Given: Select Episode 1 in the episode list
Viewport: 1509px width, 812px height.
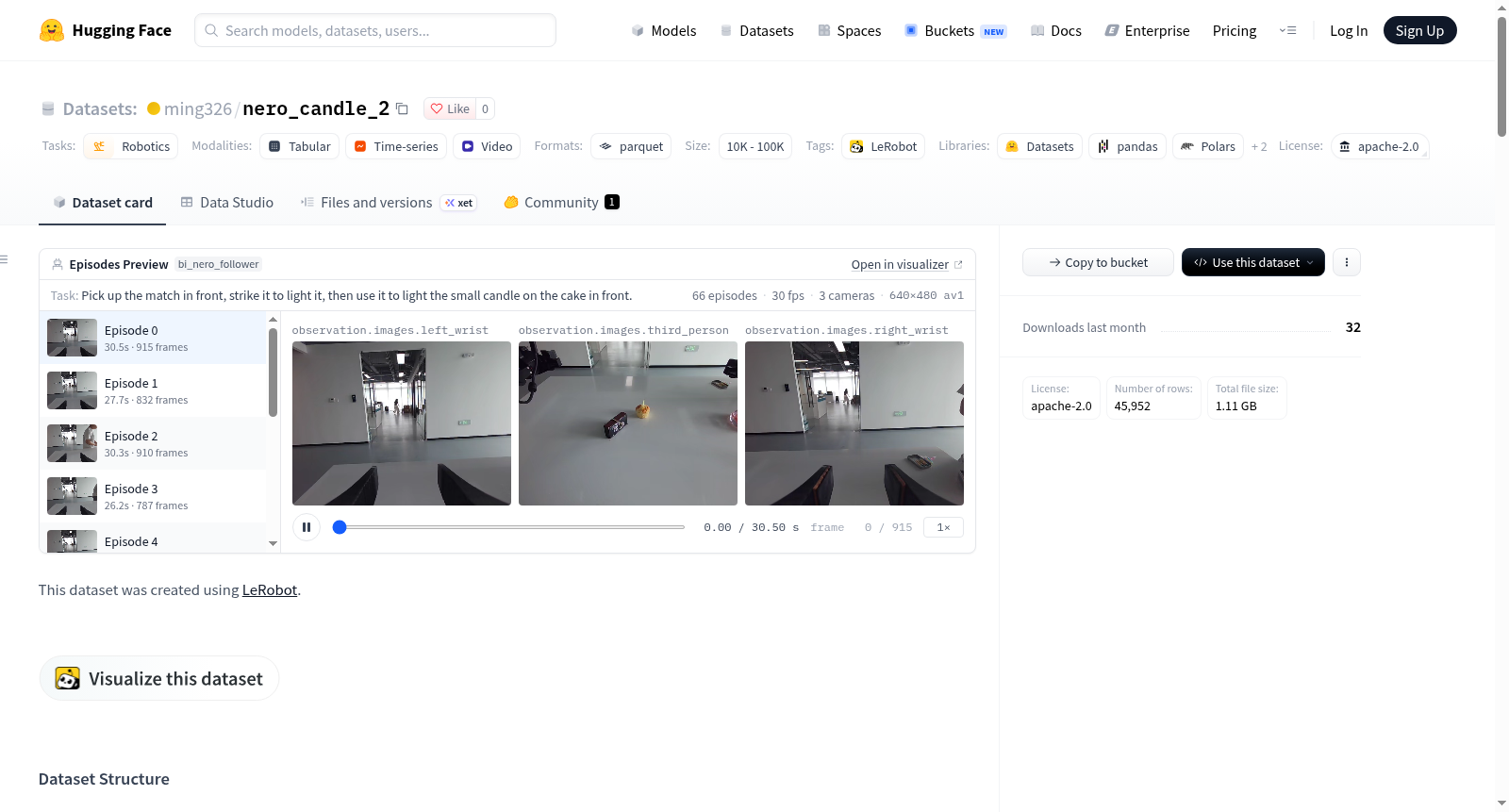Looking at the screenshot, I should pos(155,390).
